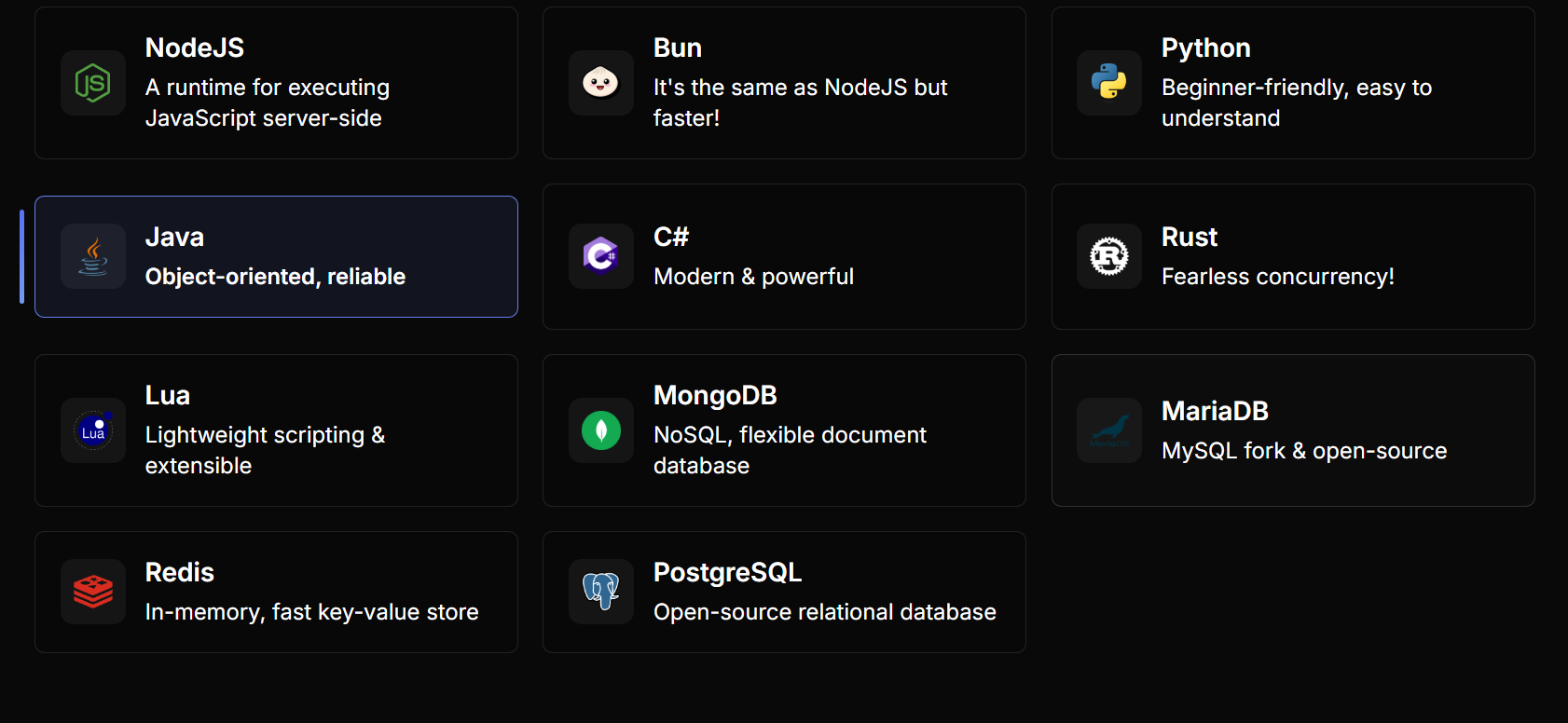Open the MongoDB card title

coord(715,395)
